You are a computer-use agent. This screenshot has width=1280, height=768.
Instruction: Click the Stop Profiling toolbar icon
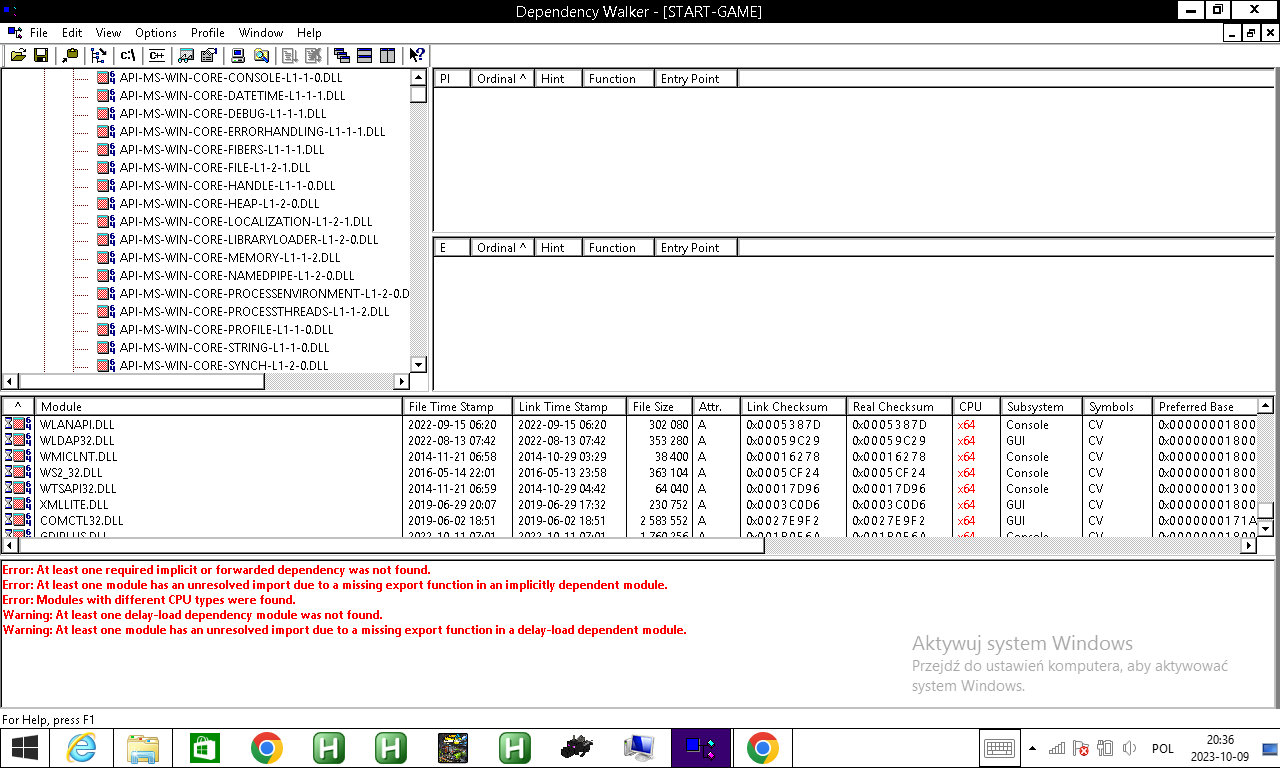tap(313, 55)
